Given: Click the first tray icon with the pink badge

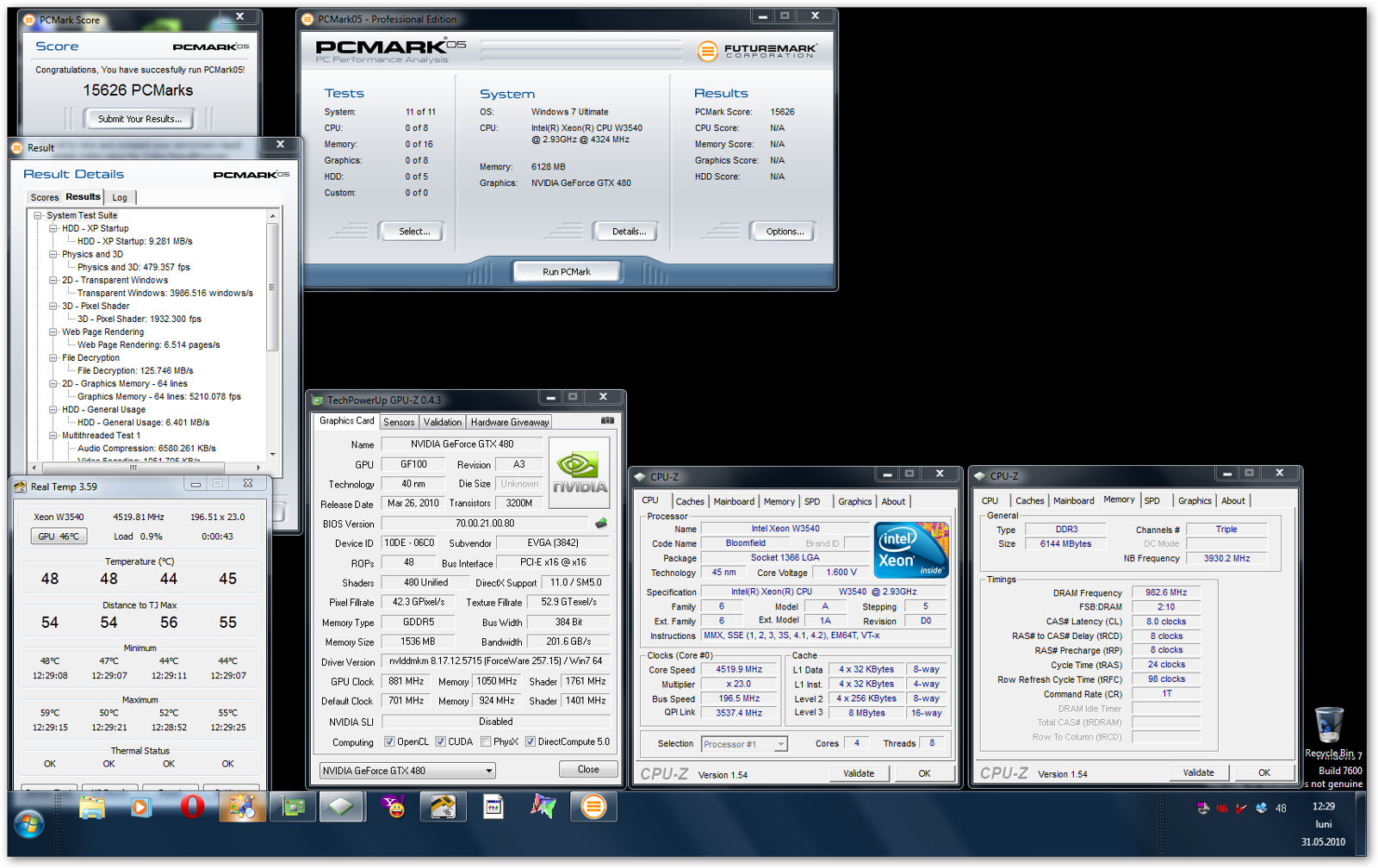Looking at the screenshot, I should pyautogui.click(x=1203, y=808).
